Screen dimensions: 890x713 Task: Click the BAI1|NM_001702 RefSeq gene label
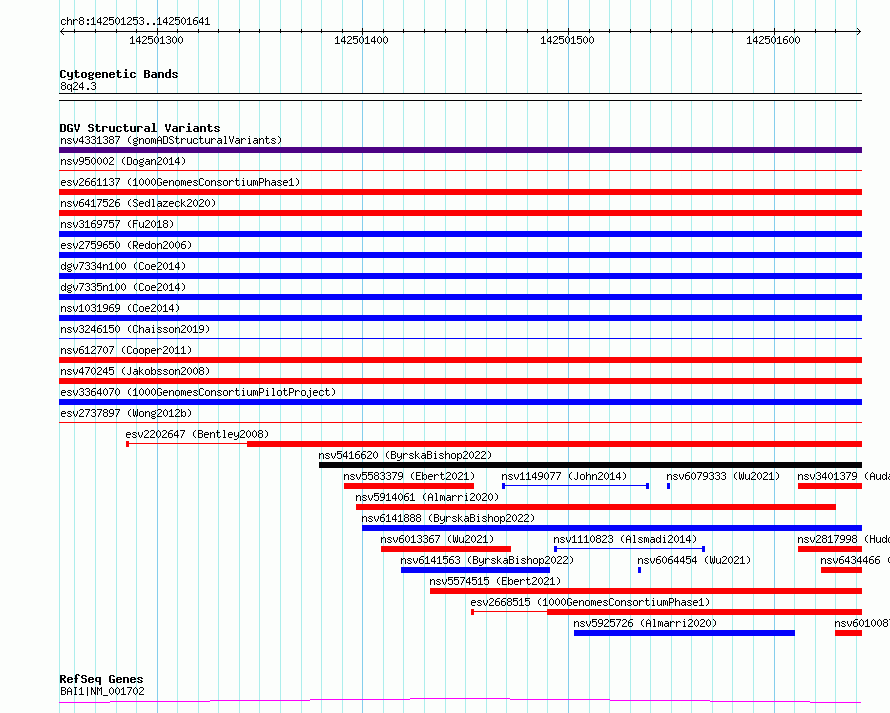(102, 691)
